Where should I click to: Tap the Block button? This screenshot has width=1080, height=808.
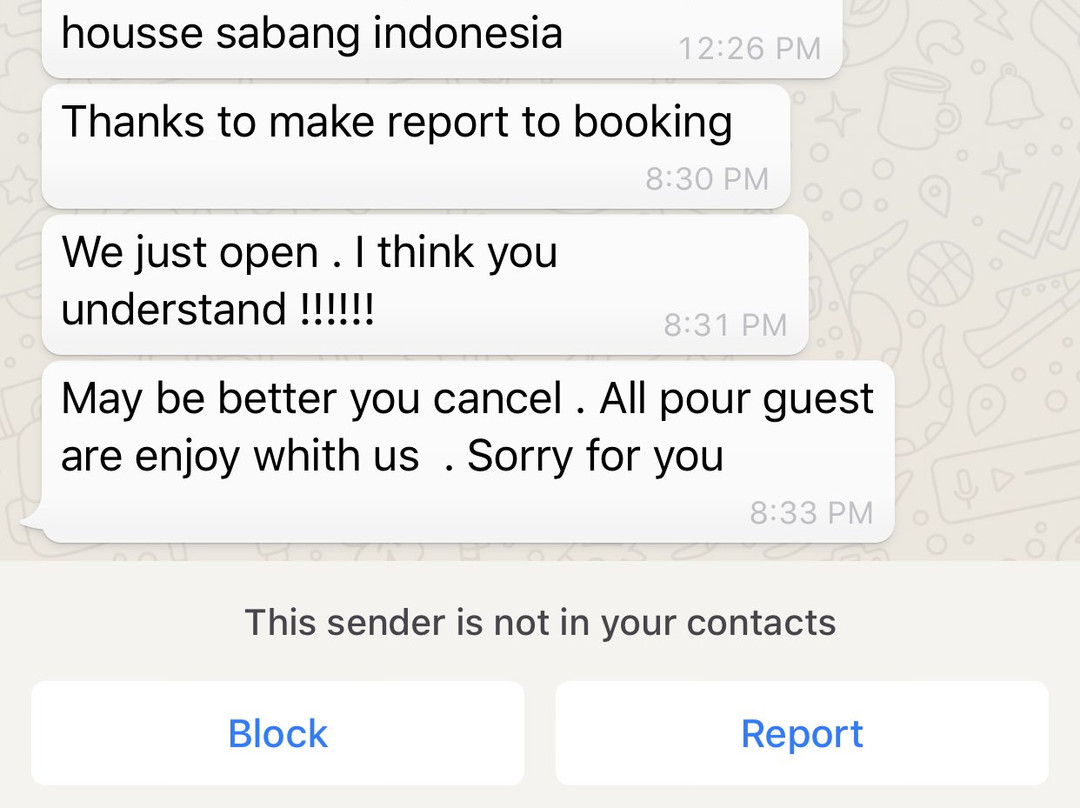coord(277,733)
